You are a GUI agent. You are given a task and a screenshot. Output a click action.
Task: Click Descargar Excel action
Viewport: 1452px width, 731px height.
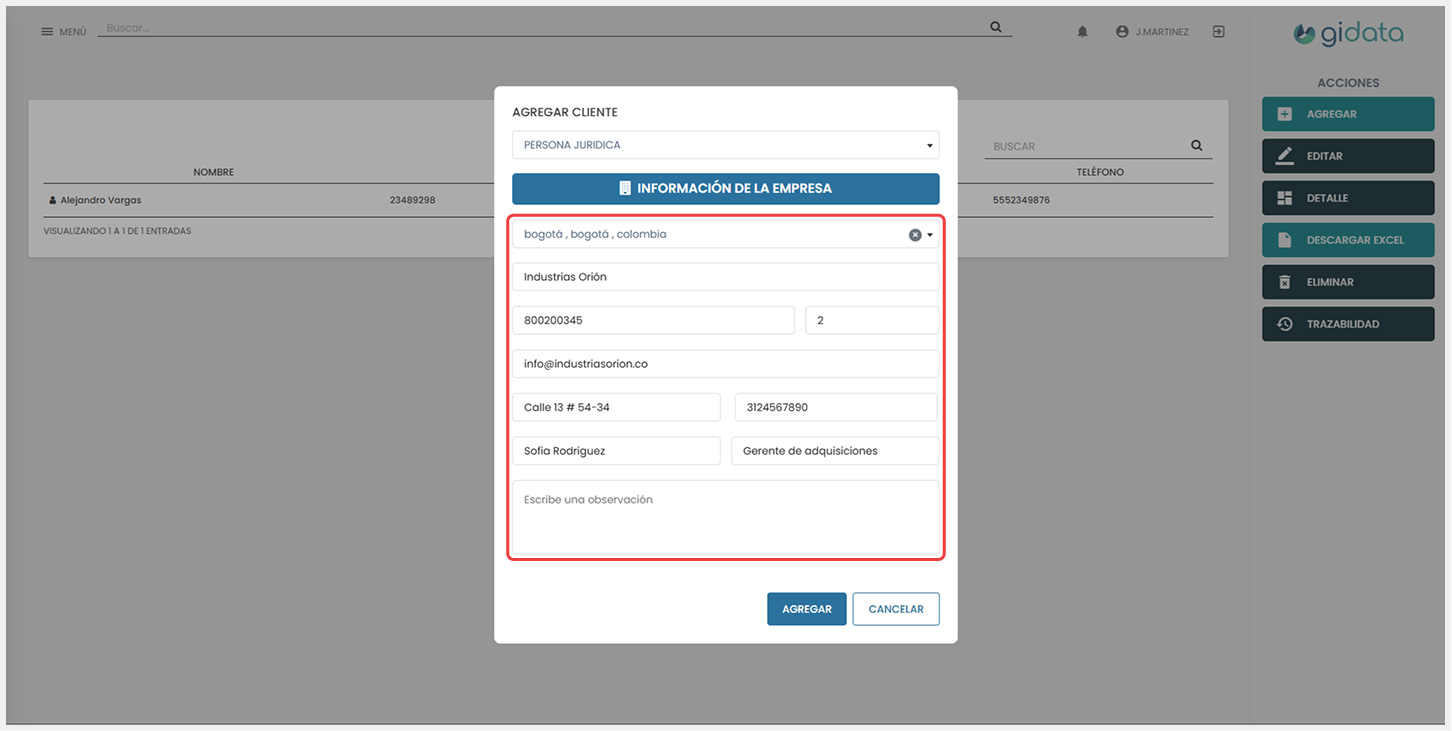(1347, 240)
